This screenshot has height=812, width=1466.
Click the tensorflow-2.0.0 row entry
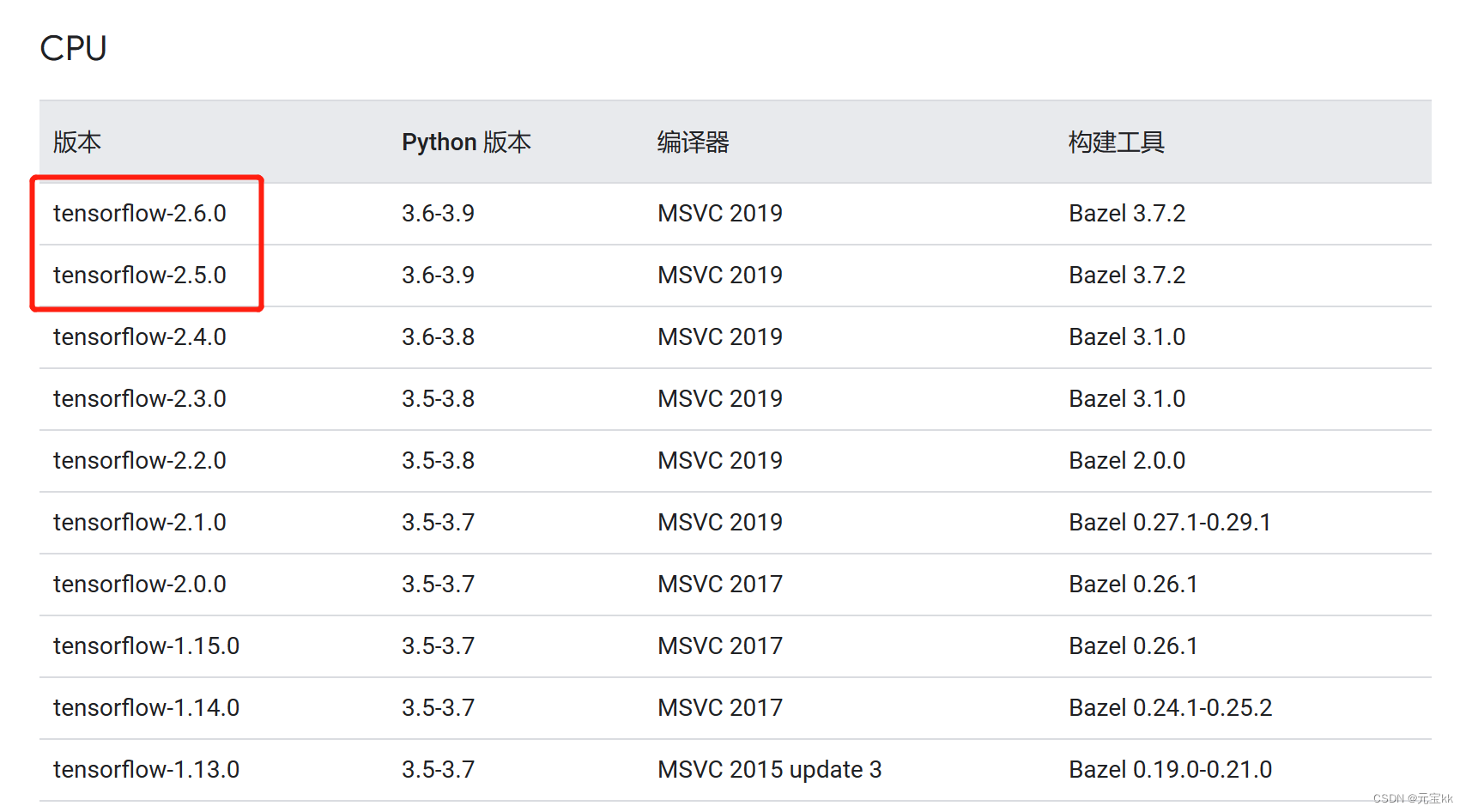[x=140, y=584]
